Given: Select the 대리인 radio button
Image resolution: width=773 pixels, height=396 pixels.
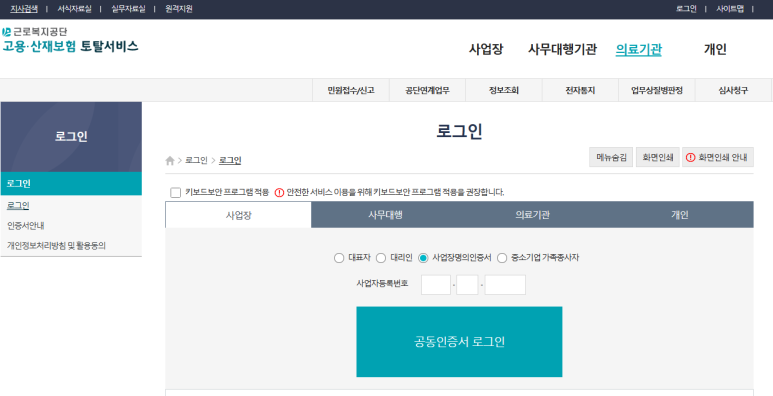Looking at the screenshot, I should click(381, 258).
